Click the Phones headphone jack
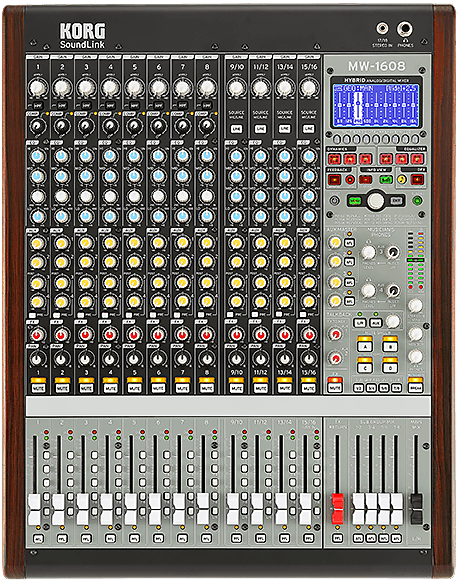The image size is (459, 583). tap(405, 29)
